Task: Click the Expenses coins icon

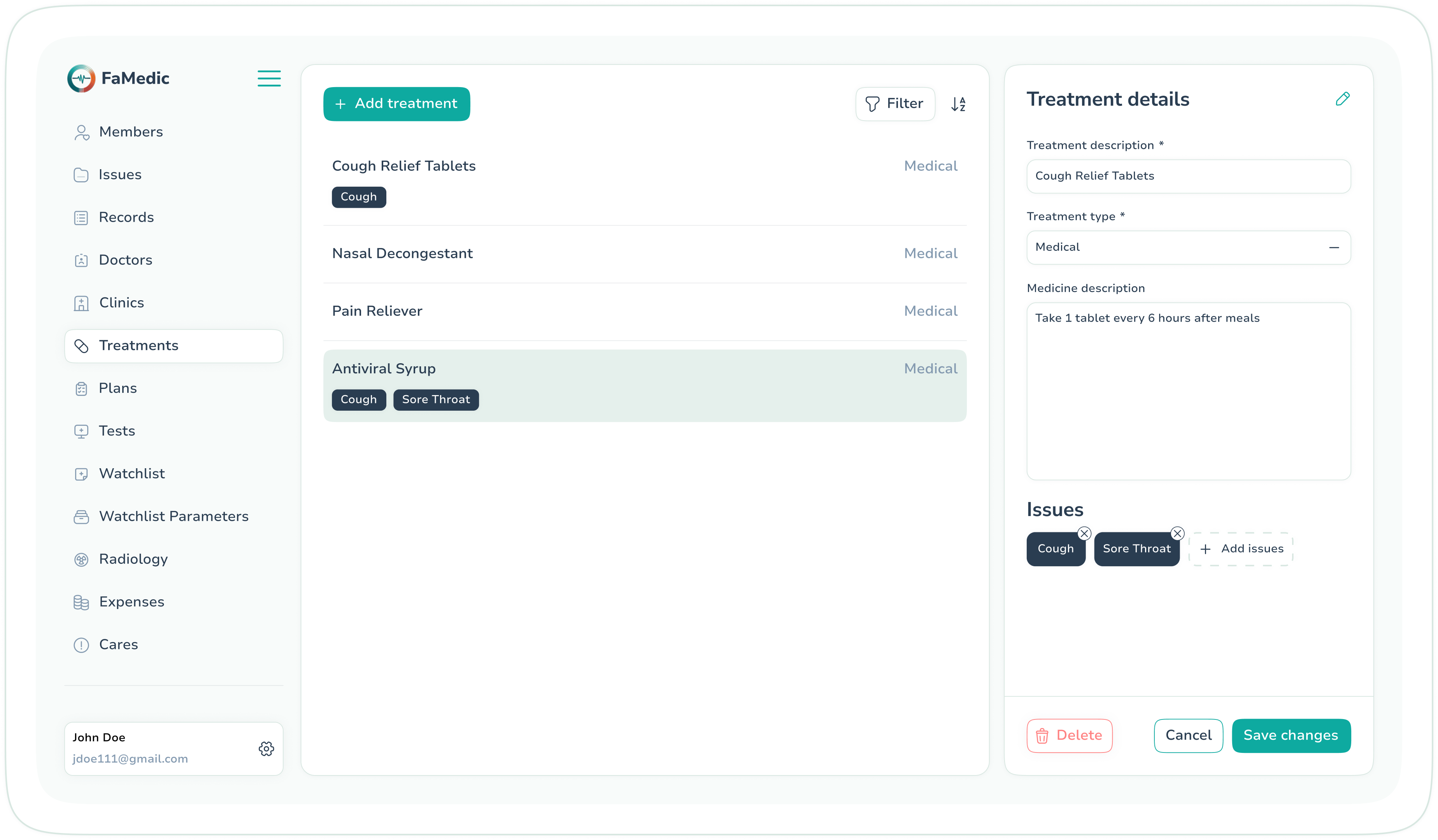Action: (81, 603)
